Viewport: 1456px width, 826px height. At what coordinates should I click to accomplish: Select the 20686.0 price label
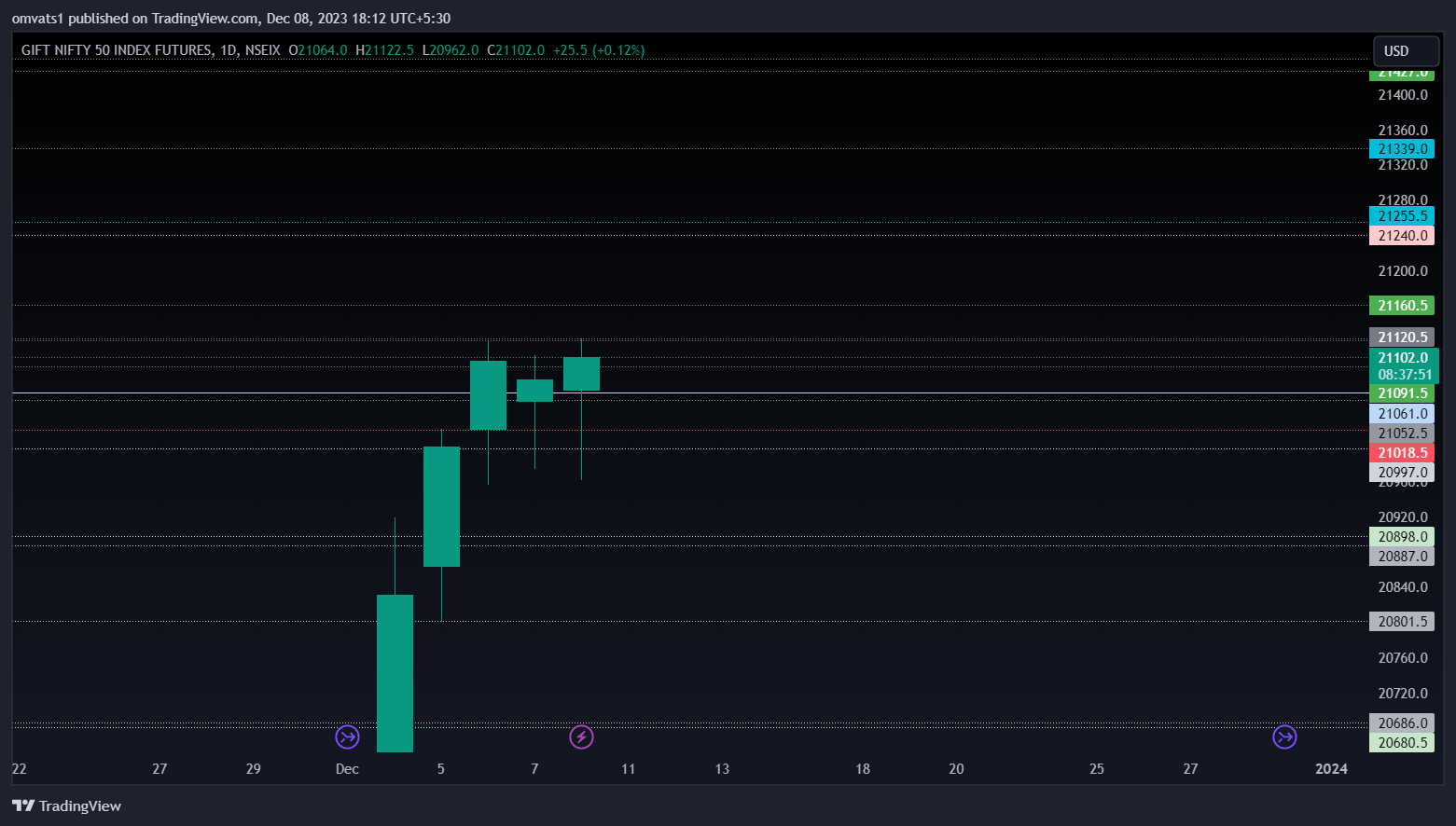1402,723
